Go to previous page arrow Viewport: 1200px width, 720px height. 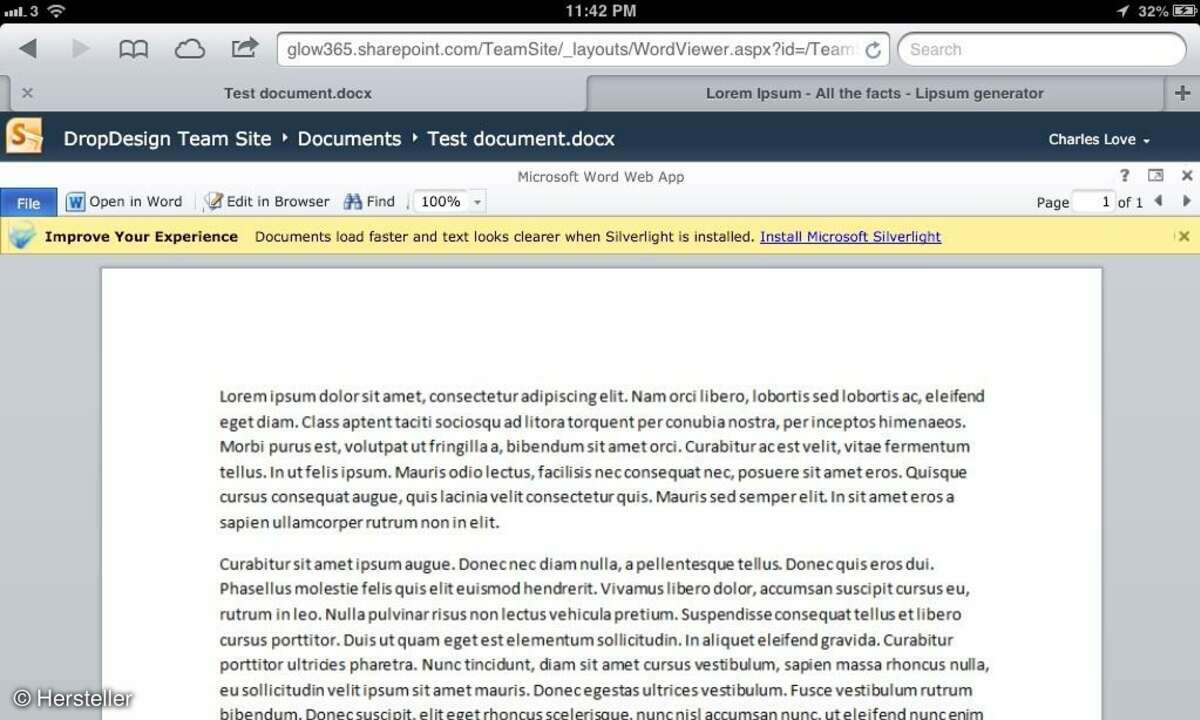tap(1158, 201)
